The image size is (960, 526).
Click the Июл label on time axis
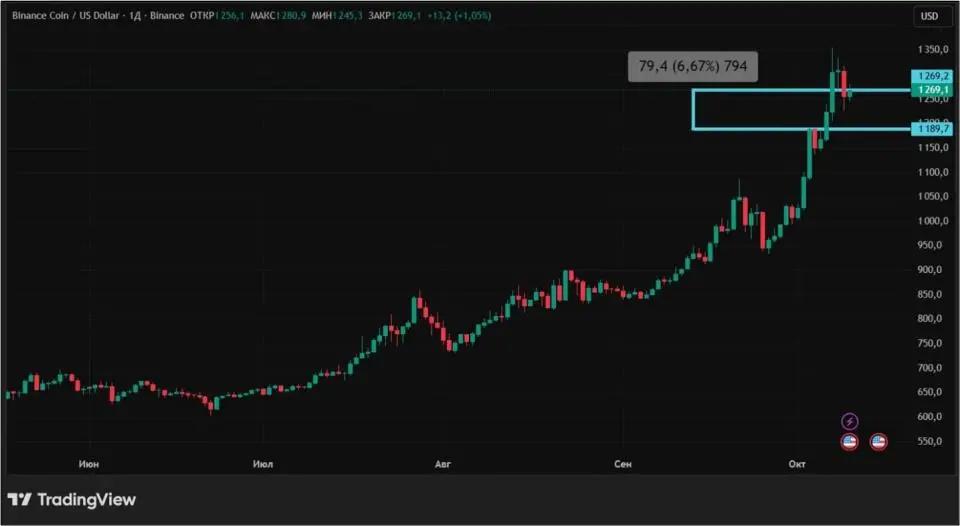click(263, 464)
